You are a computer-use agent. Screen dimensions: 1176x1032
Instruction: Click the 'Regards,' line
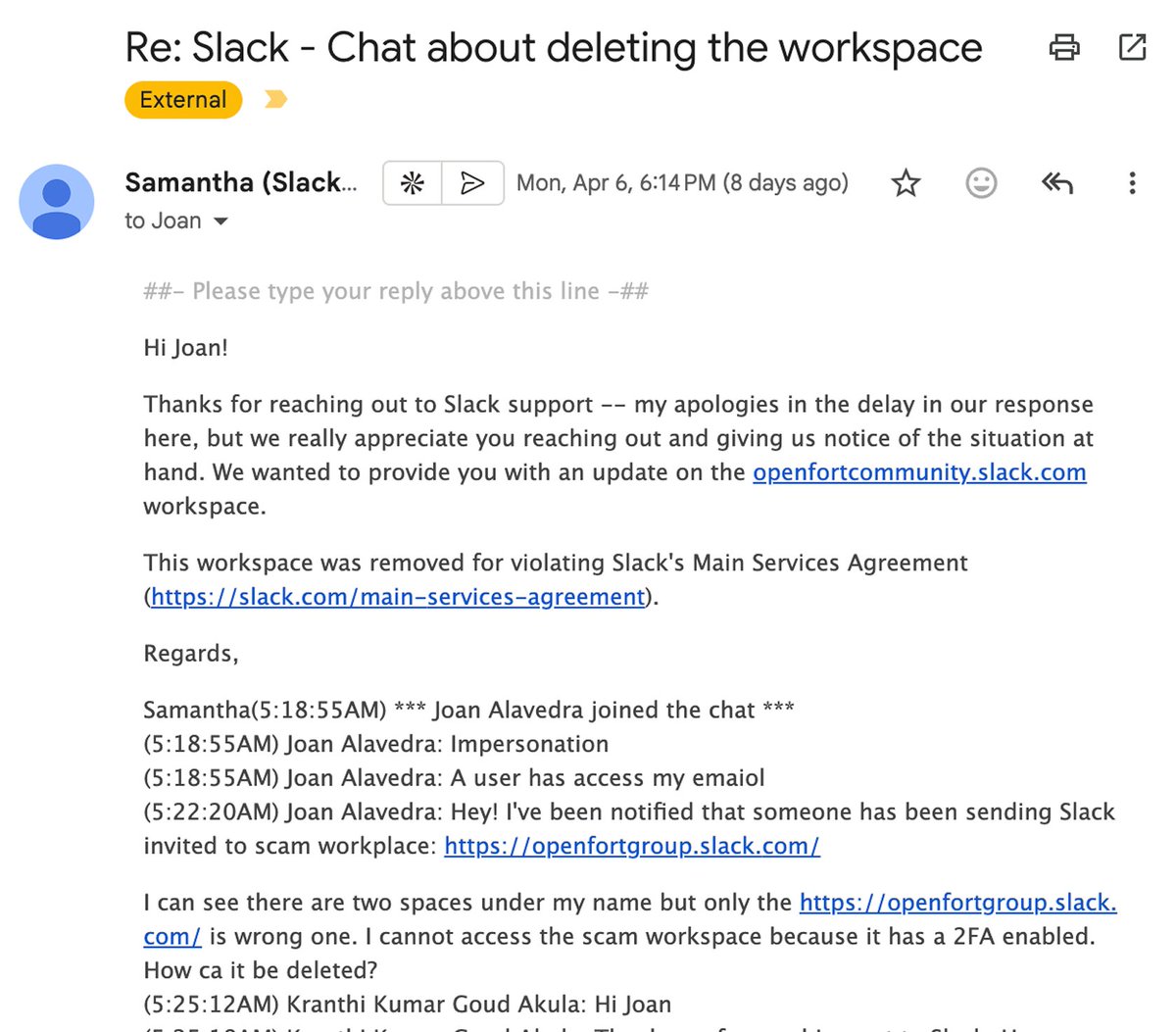pyautogui.click(x=191, y=654)
